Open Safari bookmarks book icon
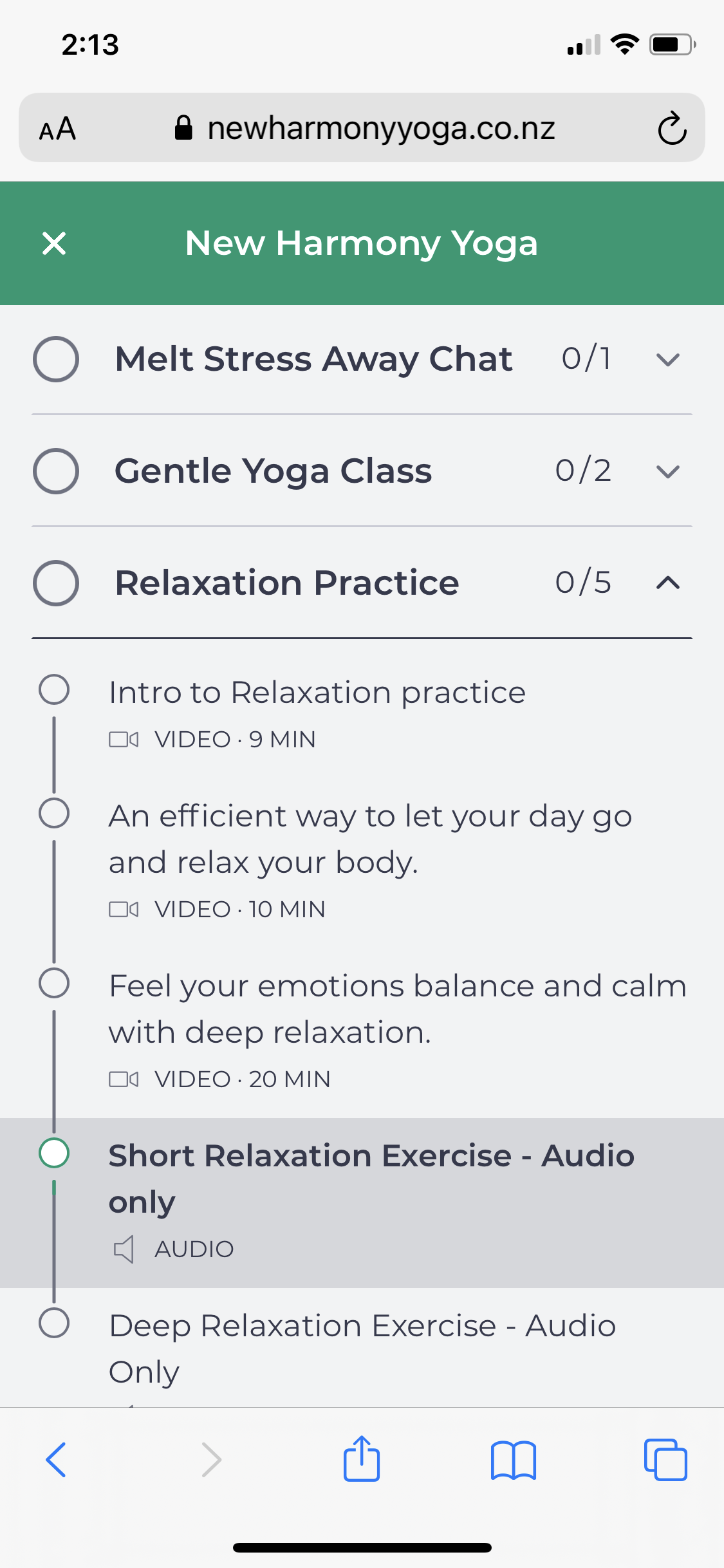Image resolution: width=724 pixels, height=1568 pixels. [513, 1459]
